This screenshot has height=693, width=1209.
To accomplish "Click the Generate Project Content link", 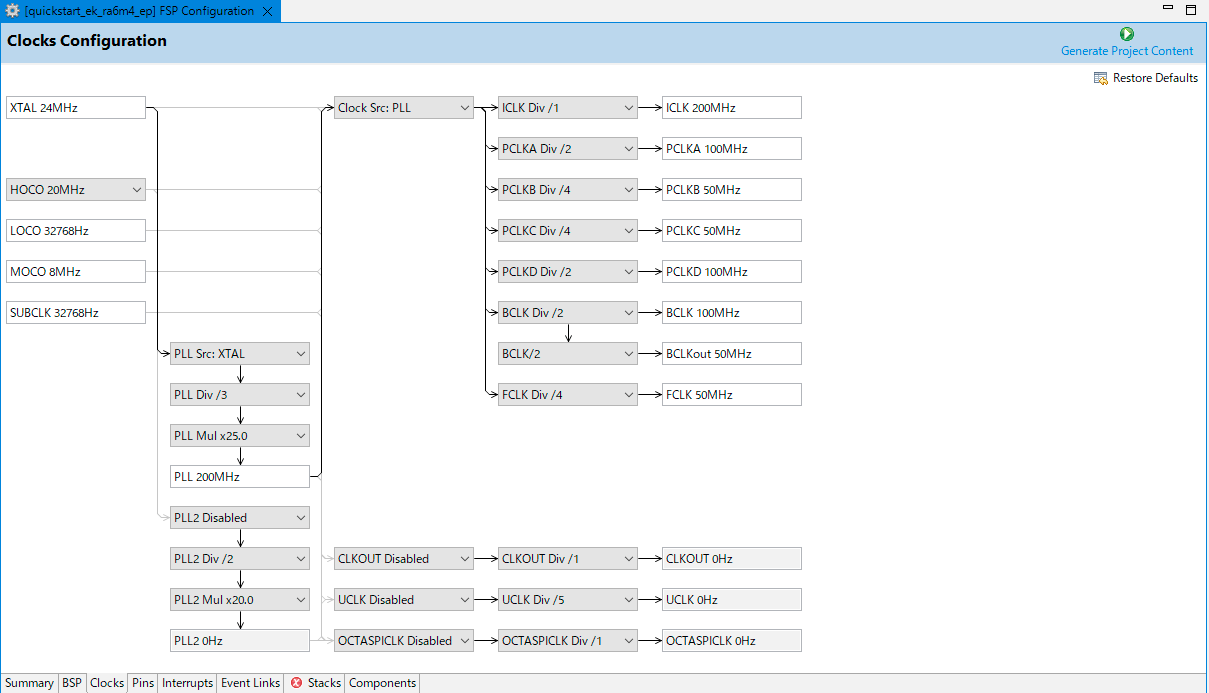I will [x=1127, y=51].
